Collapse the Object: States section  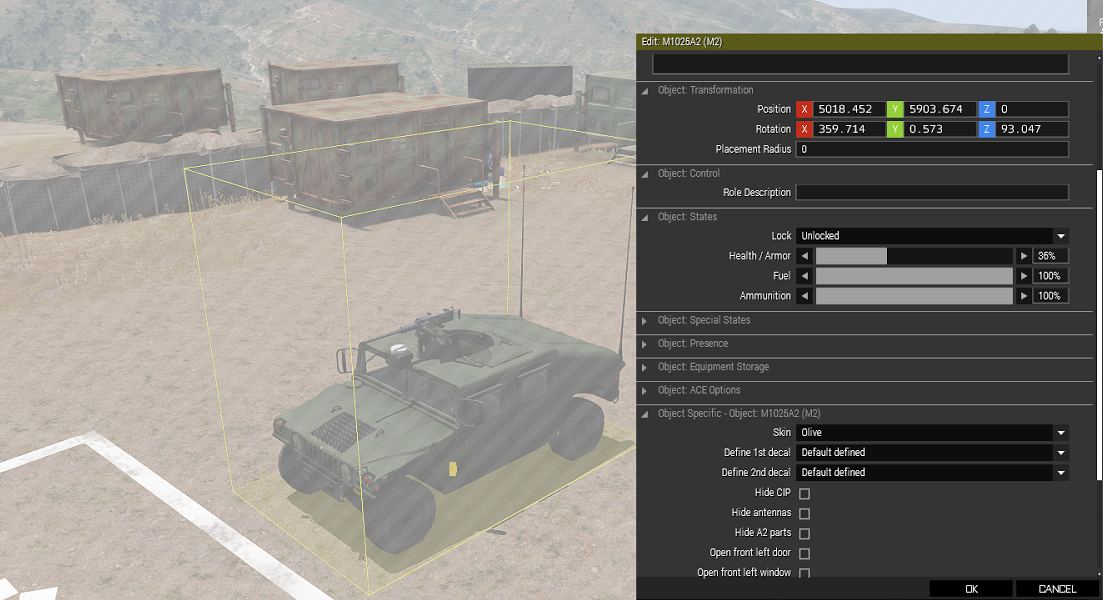click(644, 217)
